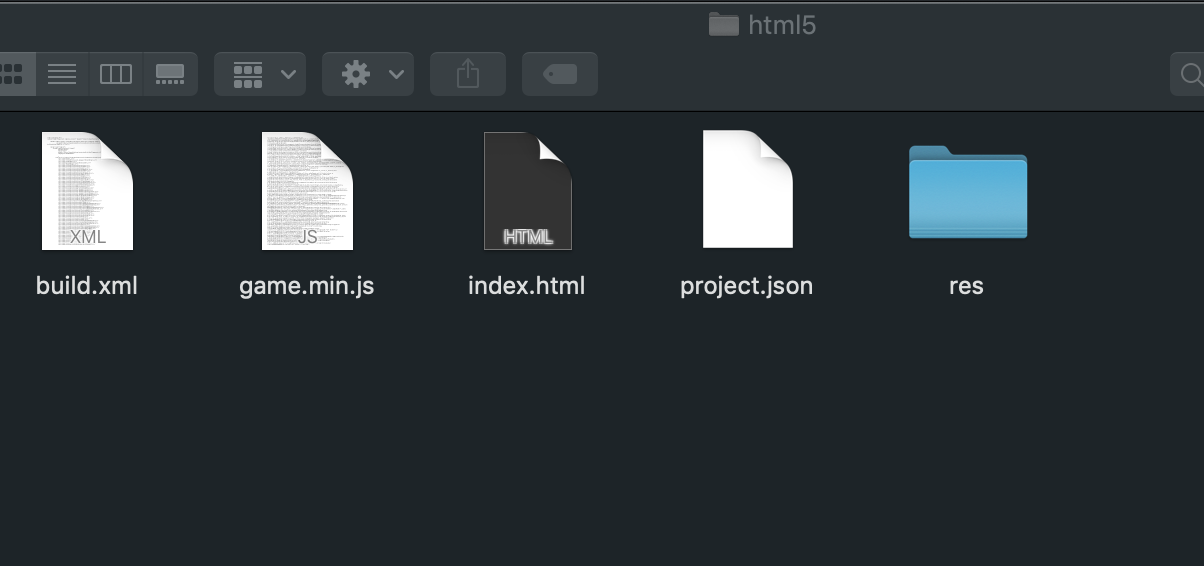Switch to column view mode
The height and width of the screenshot is (566, 1204).
coord(116,74)
